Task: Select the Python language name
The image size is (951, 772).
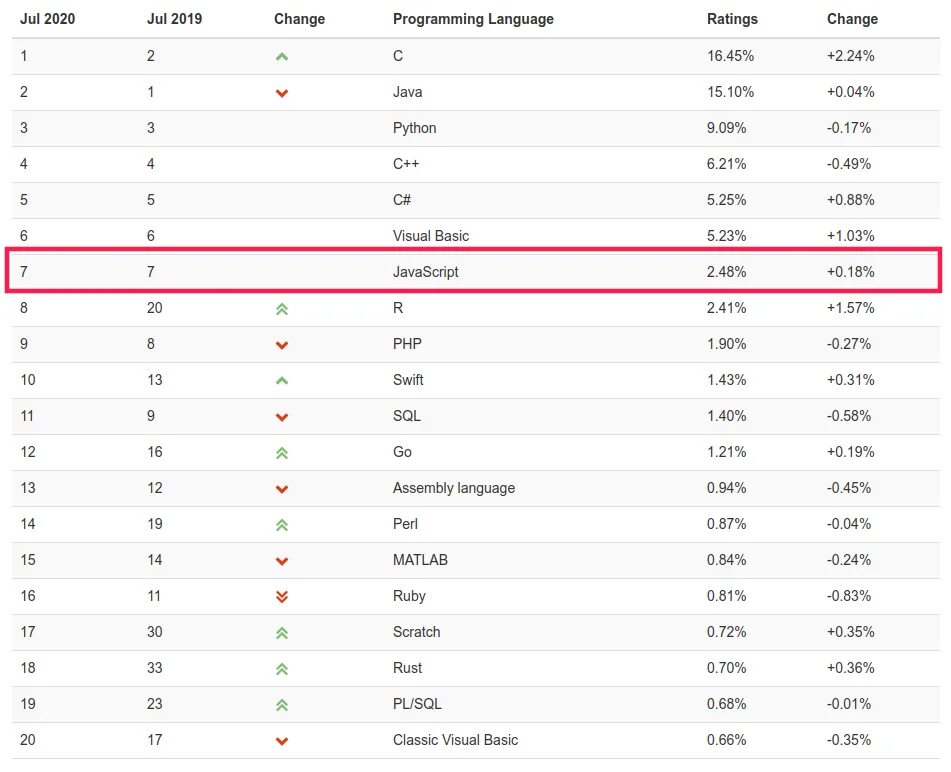Action: (414, 128)
